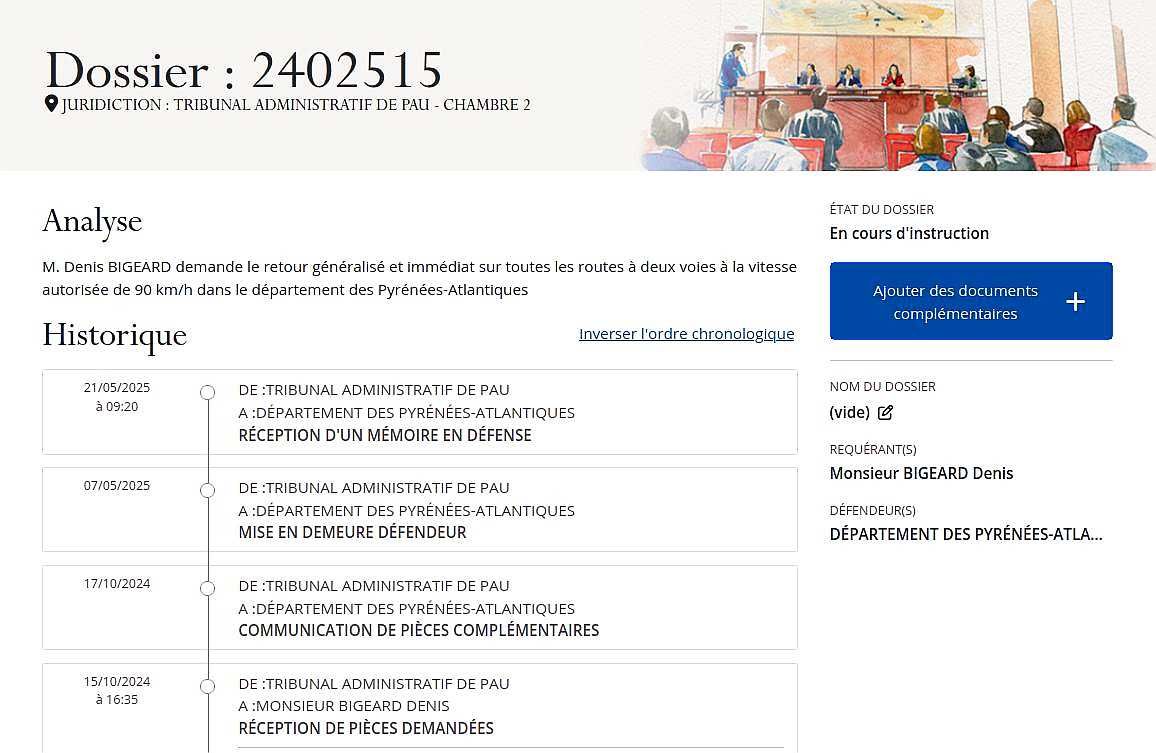1156x753 pixels.
Task: Click the REQUÉRANT(S) label
Action: point(873,450)
